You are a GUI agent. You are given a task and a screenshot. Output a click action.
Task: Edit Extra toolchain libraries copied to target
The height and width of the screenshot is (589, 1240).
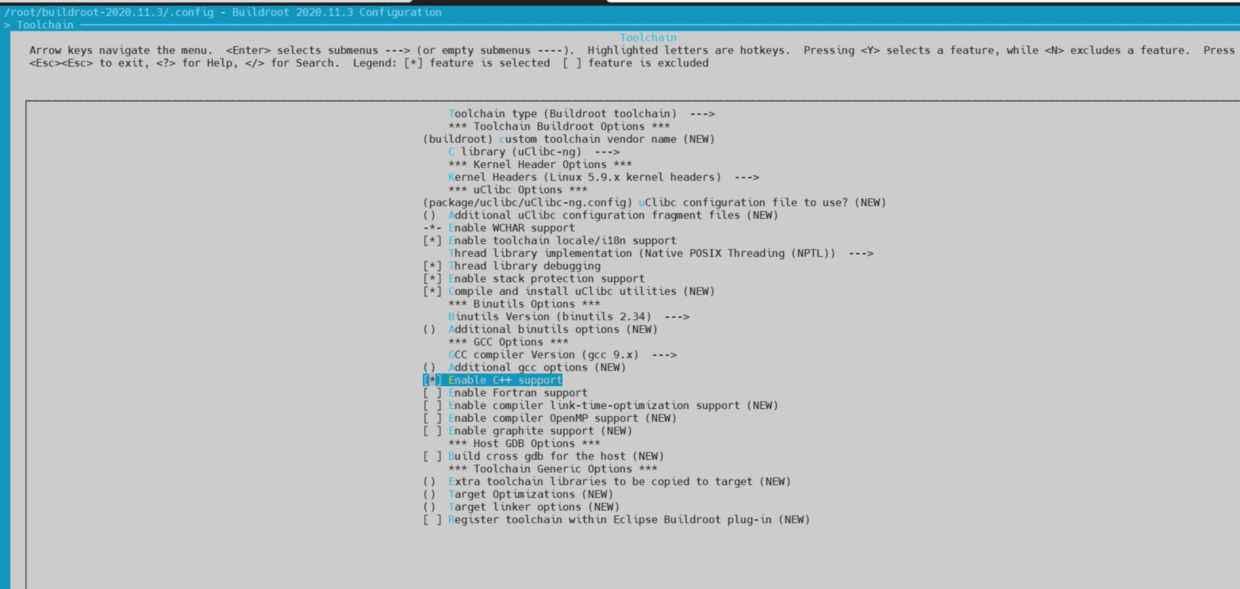(607, 481)
